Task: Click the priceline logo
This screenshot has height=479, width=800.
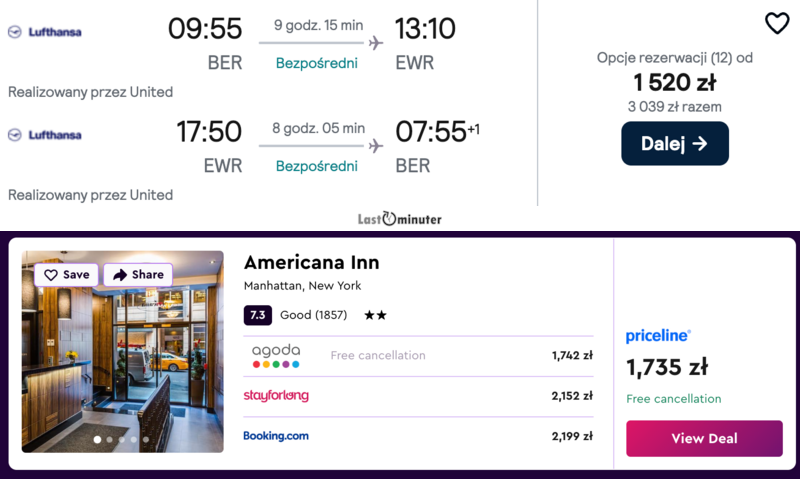Action: point(658,336)
